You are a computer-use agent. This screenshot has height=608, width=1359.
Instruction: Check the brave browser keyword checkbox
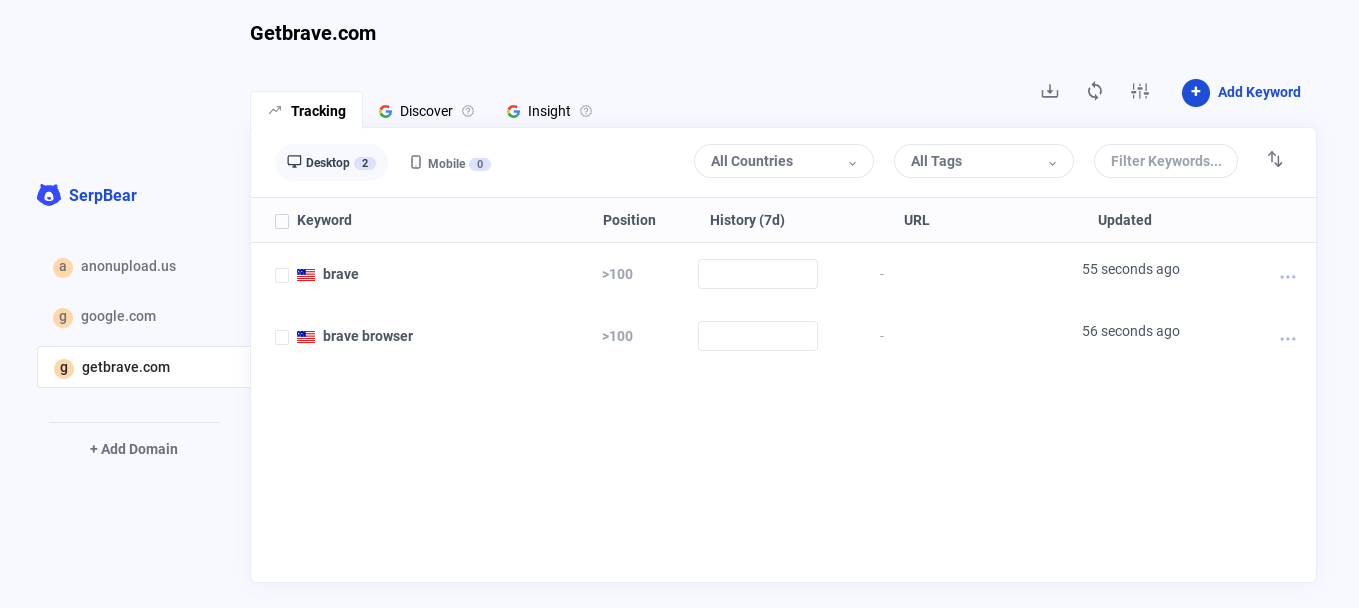282,337
